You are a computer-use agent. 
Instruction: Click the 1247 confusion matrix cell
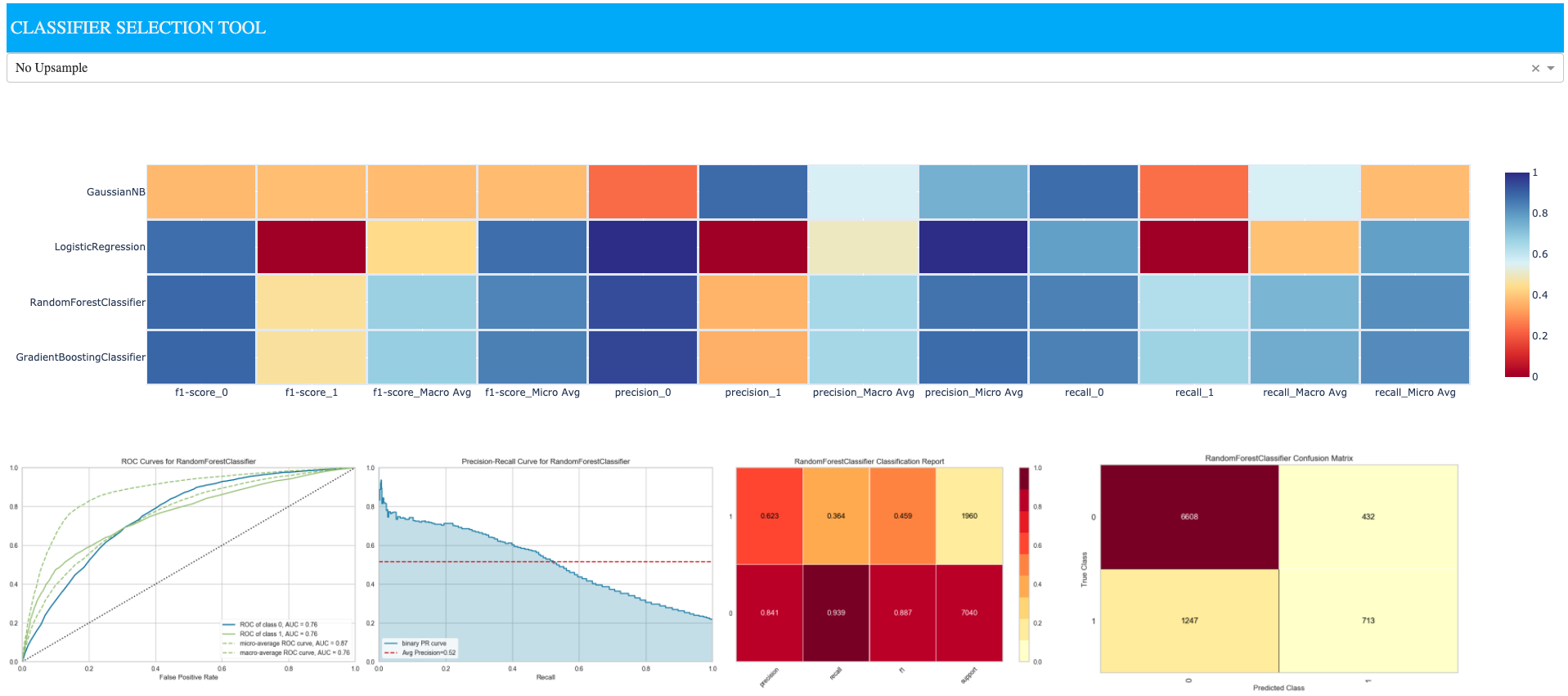pos(1189,621)
